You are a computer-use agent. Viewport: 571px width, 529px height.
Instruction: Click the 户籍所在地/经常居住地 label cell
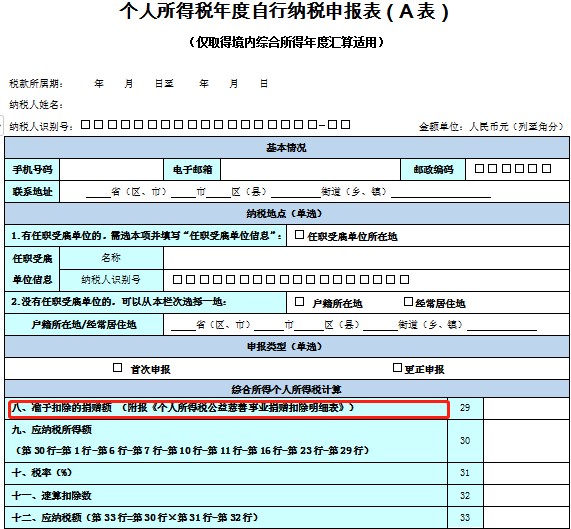[84, 324]
